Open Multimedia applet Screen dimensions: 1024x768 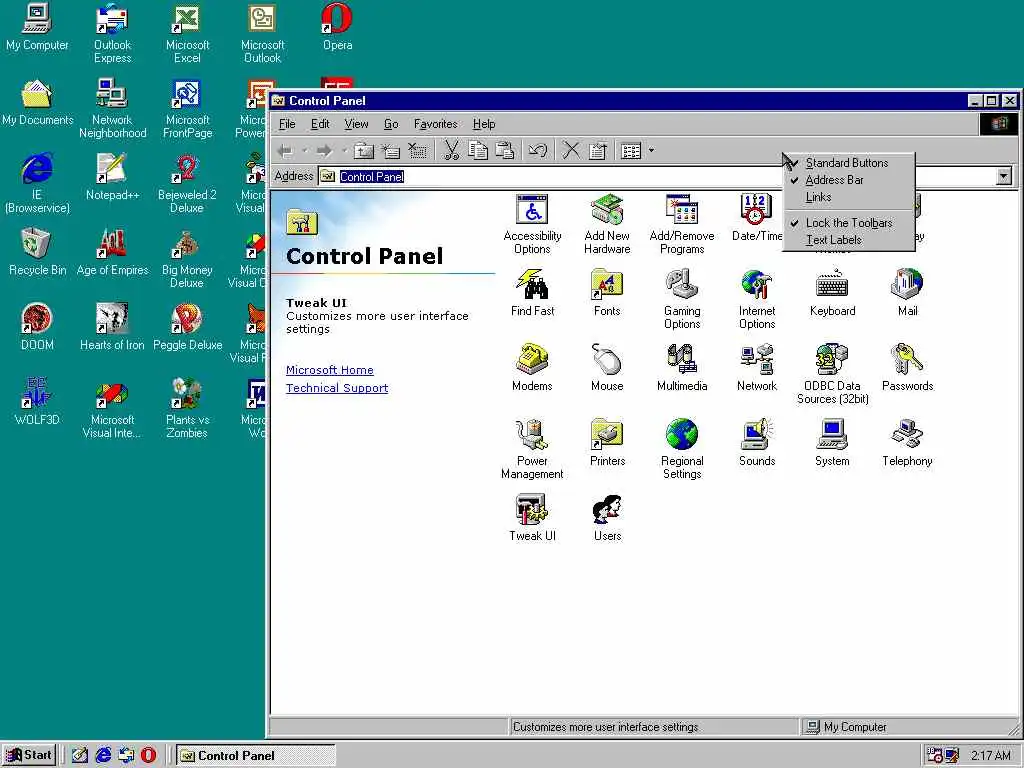pos(682,368)
